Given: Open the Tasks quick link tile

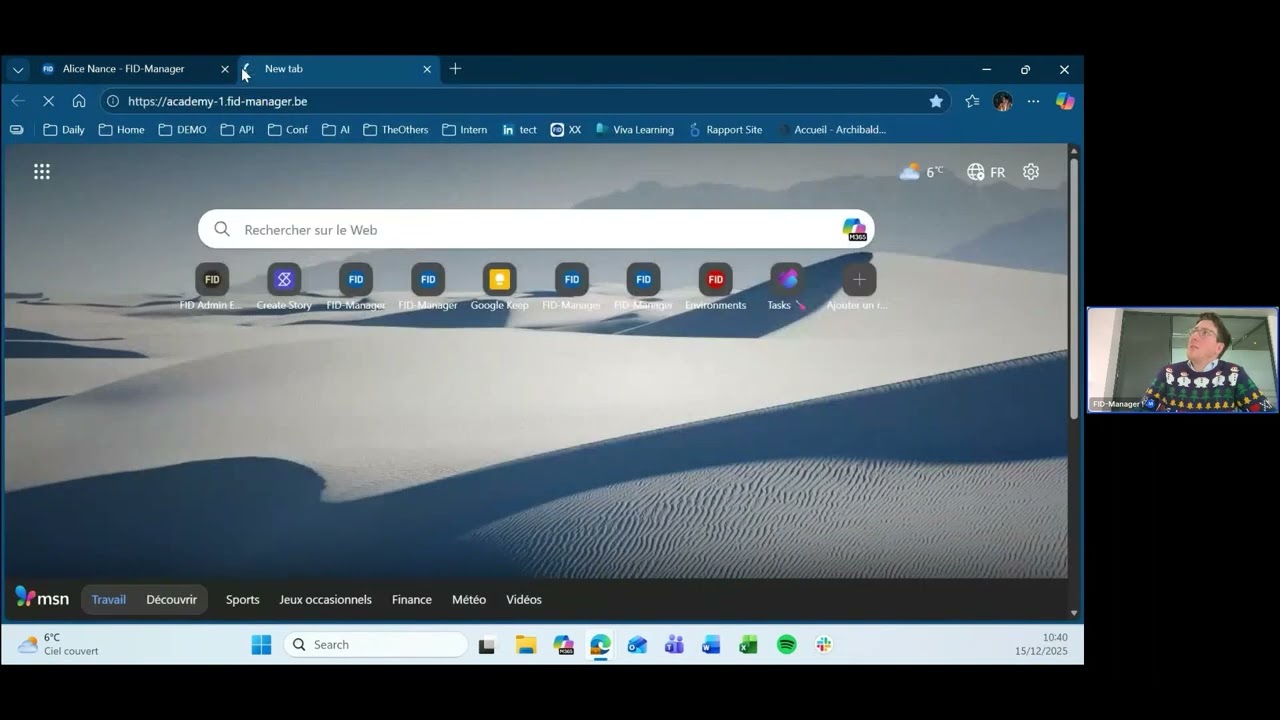Looking at the screenshot, I should pyautogui.click(x=787, y=288).
